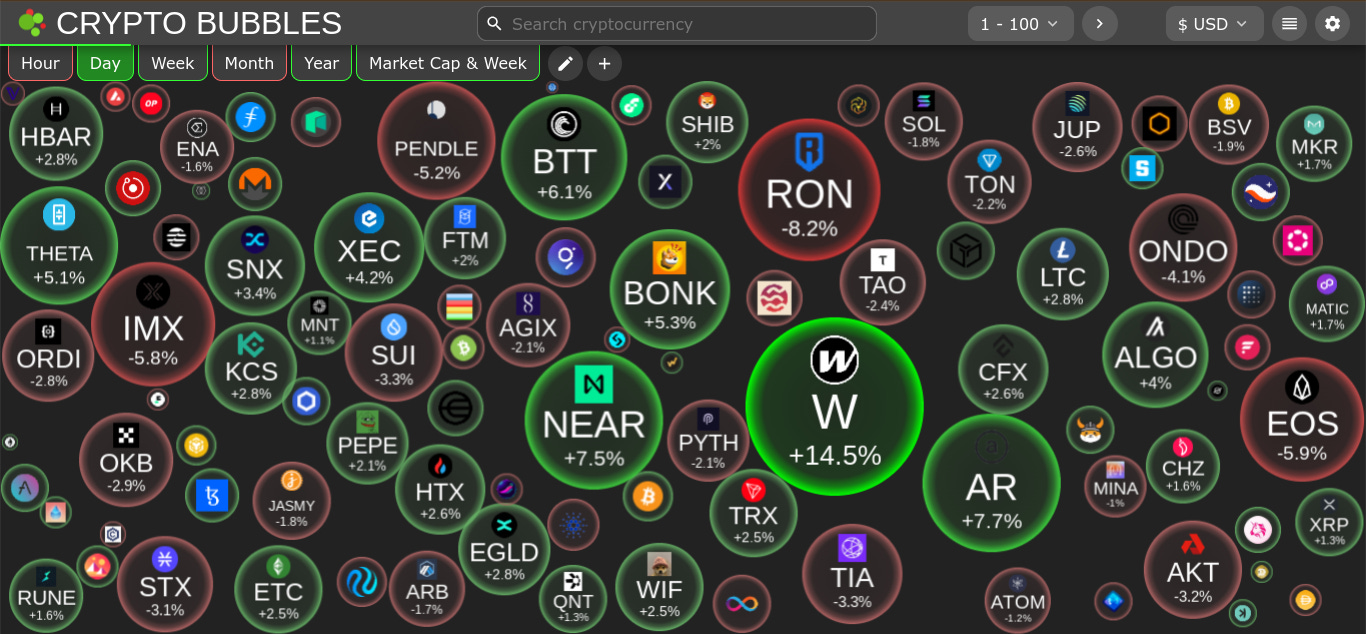Screen dimensions: 1366x634
Task: Click the RON bubble shield icon
Action: click(x=809, y=152)
